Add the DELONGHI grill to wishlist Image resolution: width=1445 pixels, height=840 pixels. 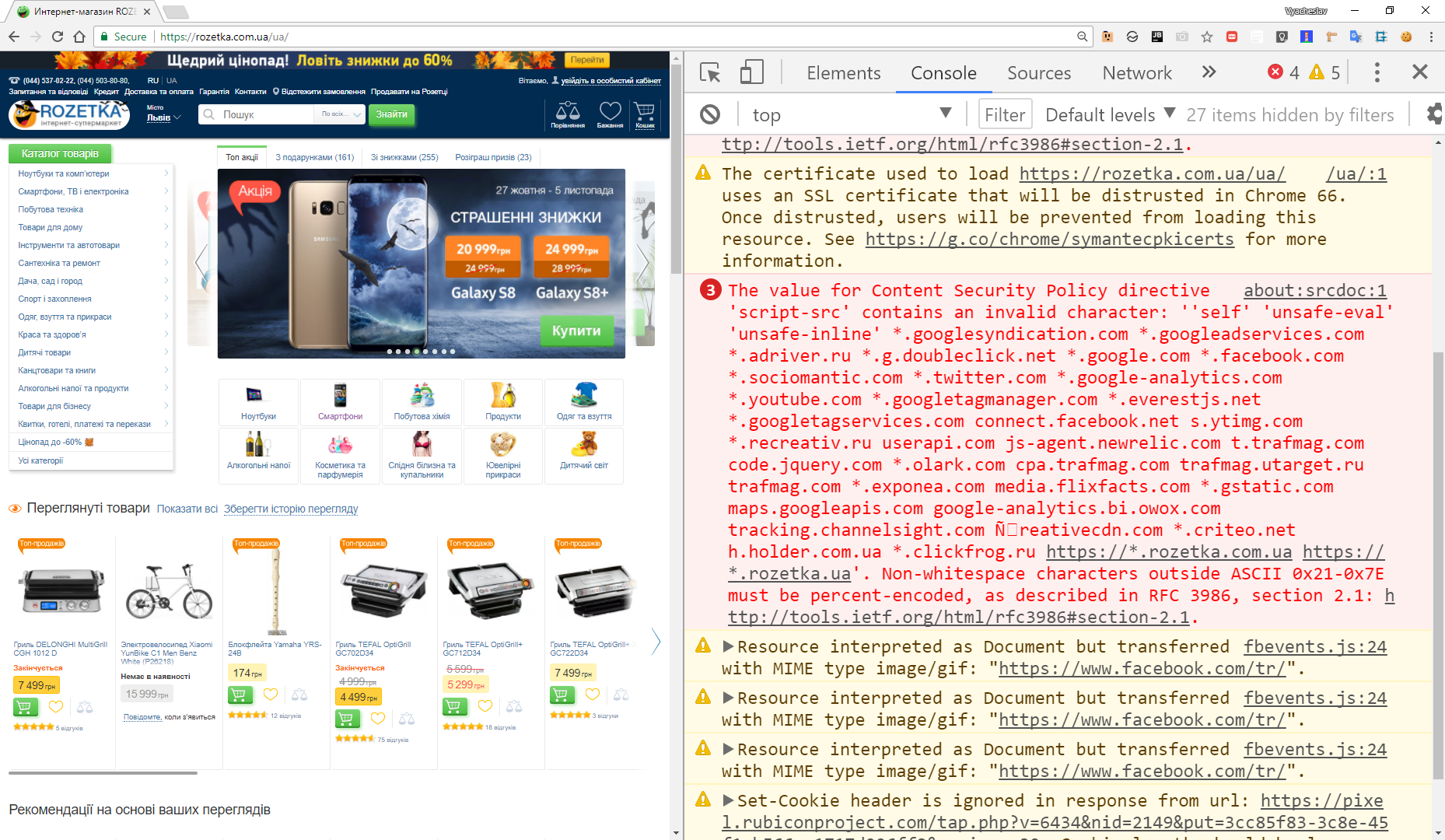point(56,707)
